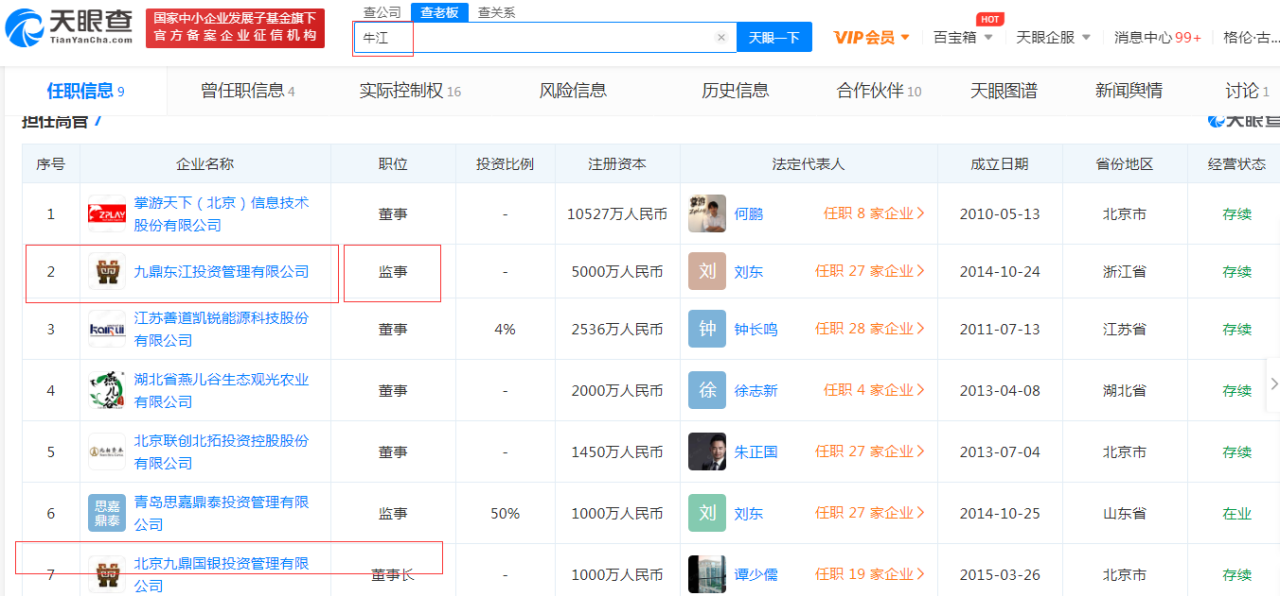Click the 50% investment ratio cell
This screenshot has height=596, width=1280.
[505, 513]
